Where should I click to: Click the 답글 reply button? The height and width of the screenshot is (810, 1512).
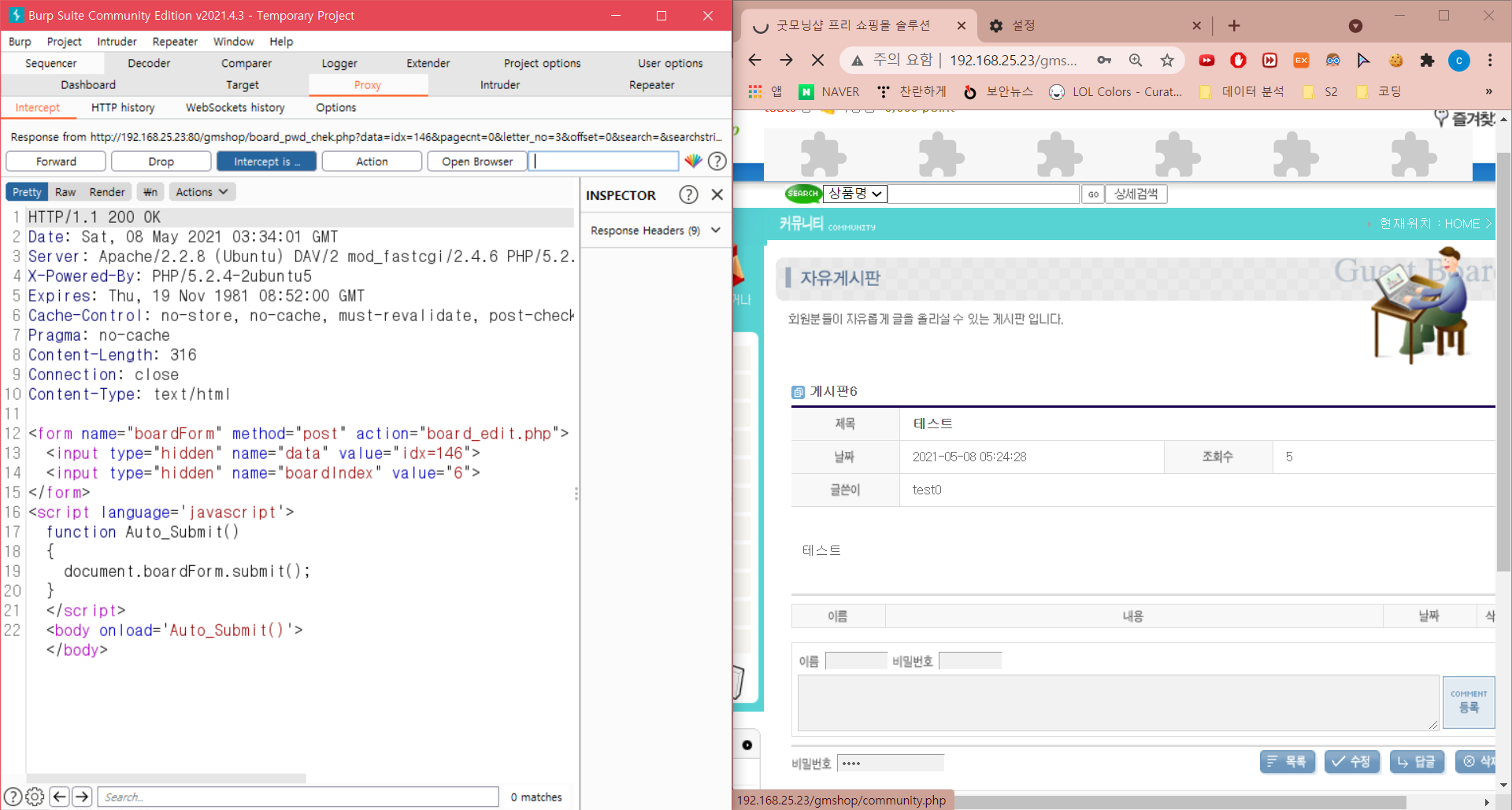coord(1417,761)
